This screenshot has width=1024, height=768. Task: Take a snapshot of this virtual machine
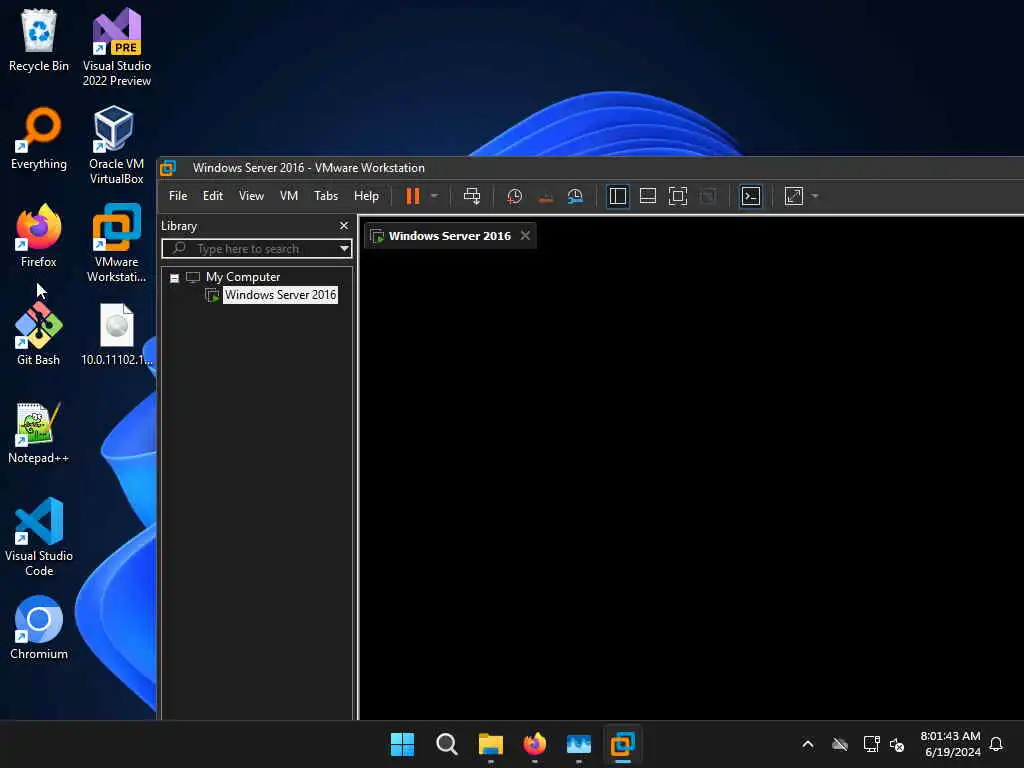[x=515, y=196]
